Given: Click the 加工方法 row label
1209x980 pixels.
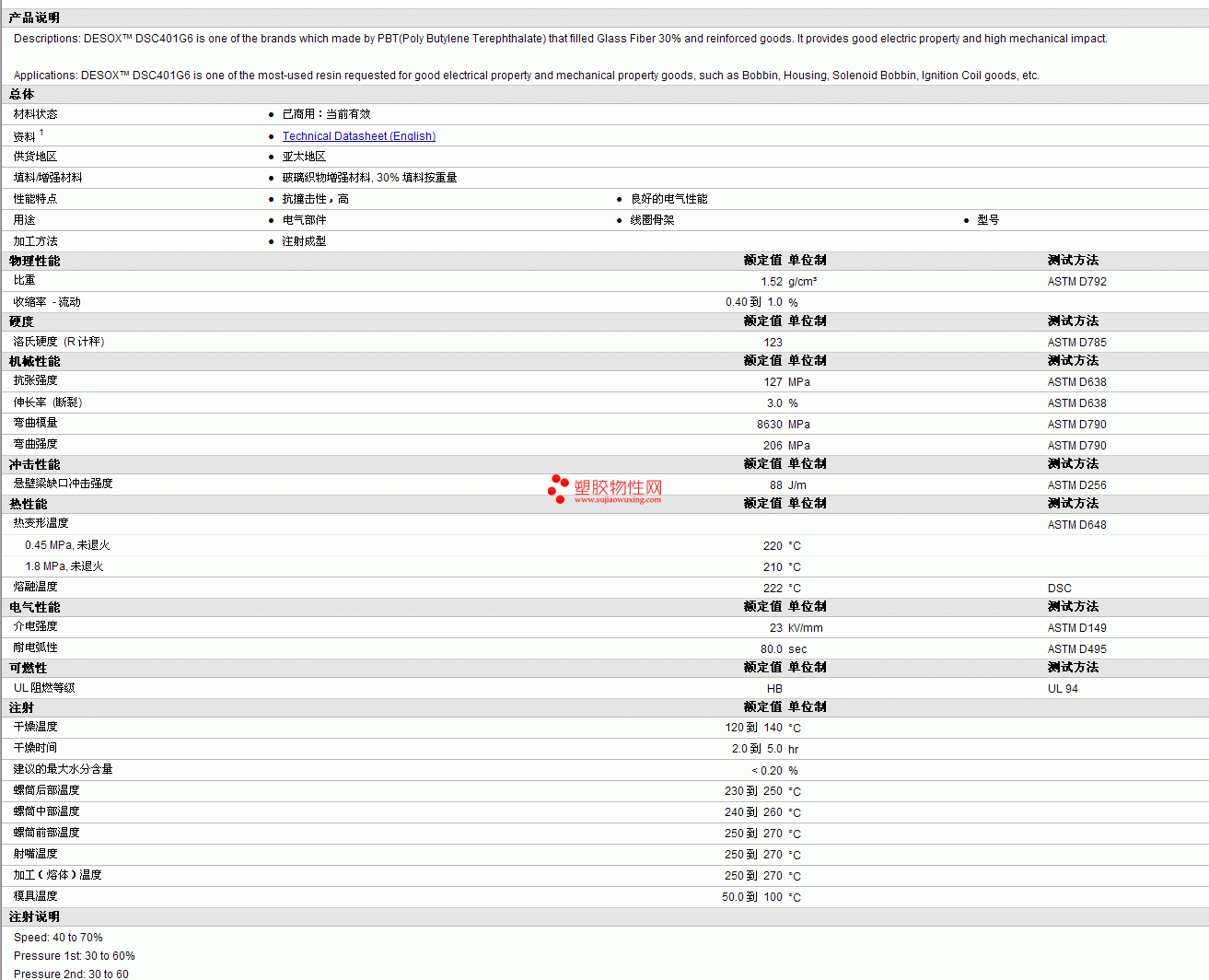Looking at the screenshot, I should pos(35,241).
